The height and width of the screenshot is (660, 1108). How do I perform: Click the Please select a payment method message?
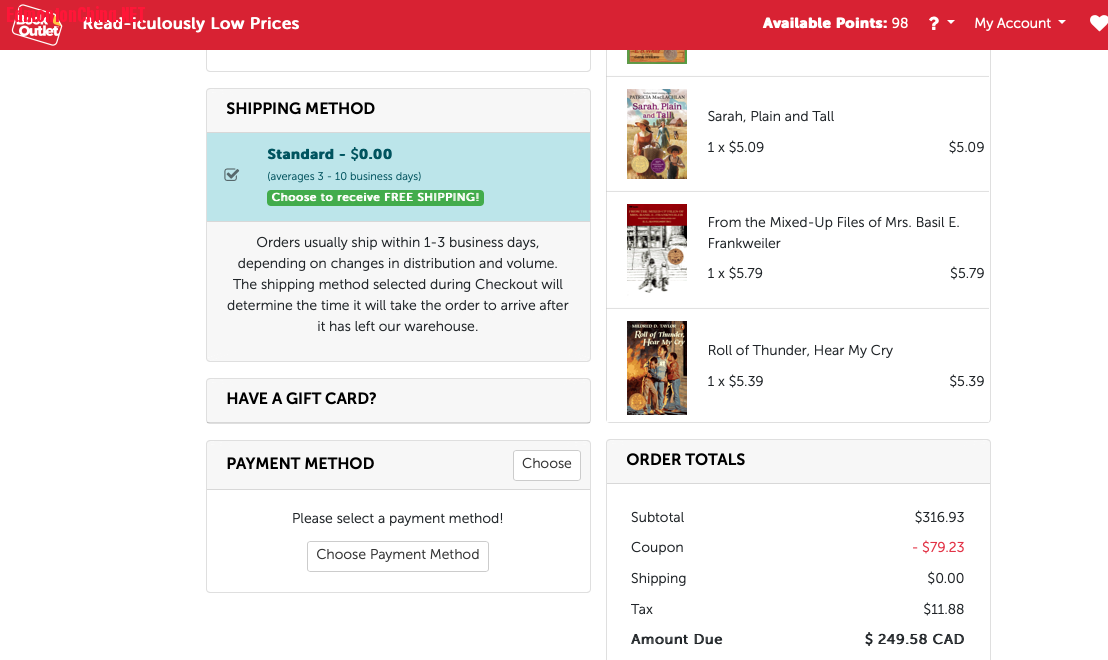398,519
